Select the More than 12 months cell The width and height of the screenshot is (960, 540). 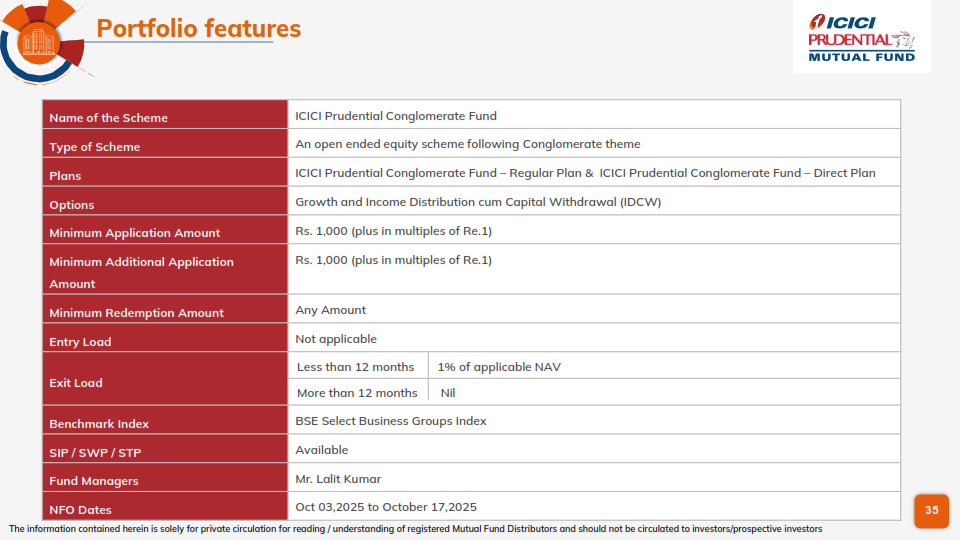[357, 393]
